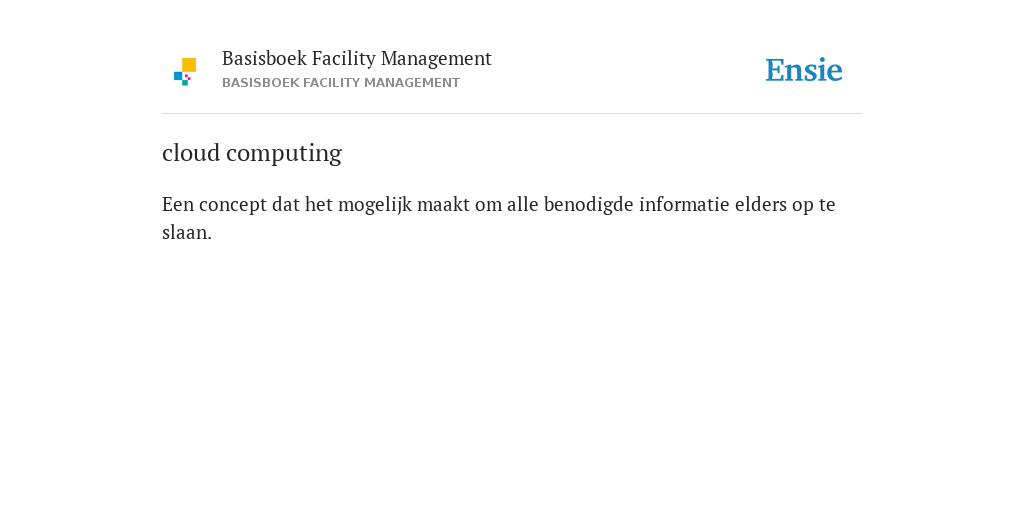This screenshot has width=1024, height=512.
Task: Click the word 'Een' starting the definition
Action: [x=178, y=204]
